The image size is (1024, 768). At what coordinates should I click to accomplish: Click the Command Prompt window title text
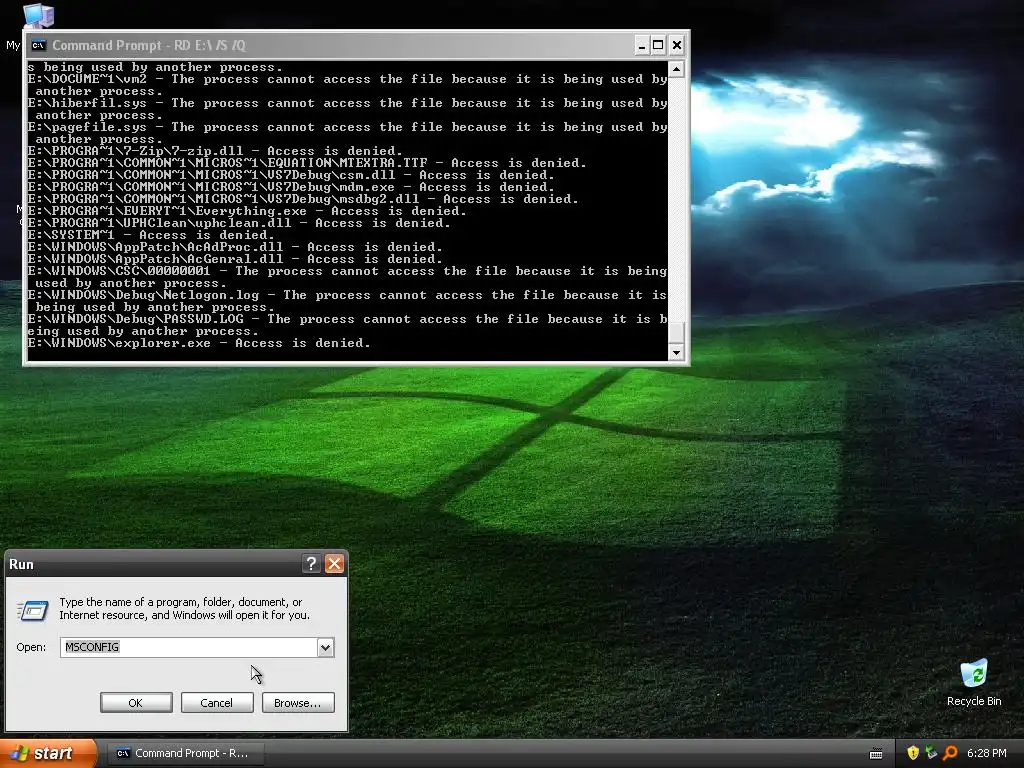[x=149, y=45]
